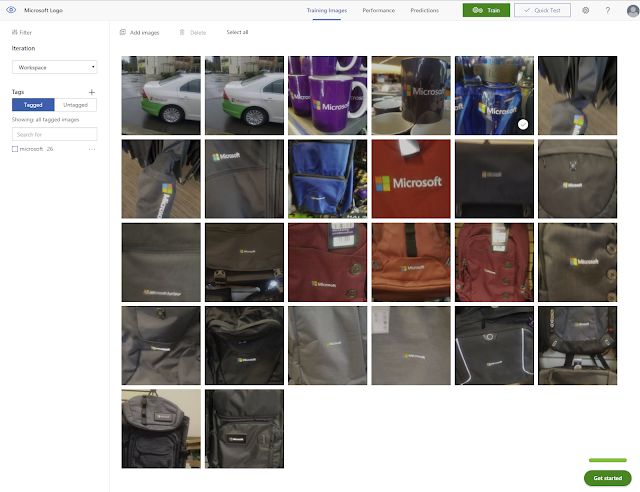
Task: Select the blue bag image thumbnail
Action: coord(327,178)
